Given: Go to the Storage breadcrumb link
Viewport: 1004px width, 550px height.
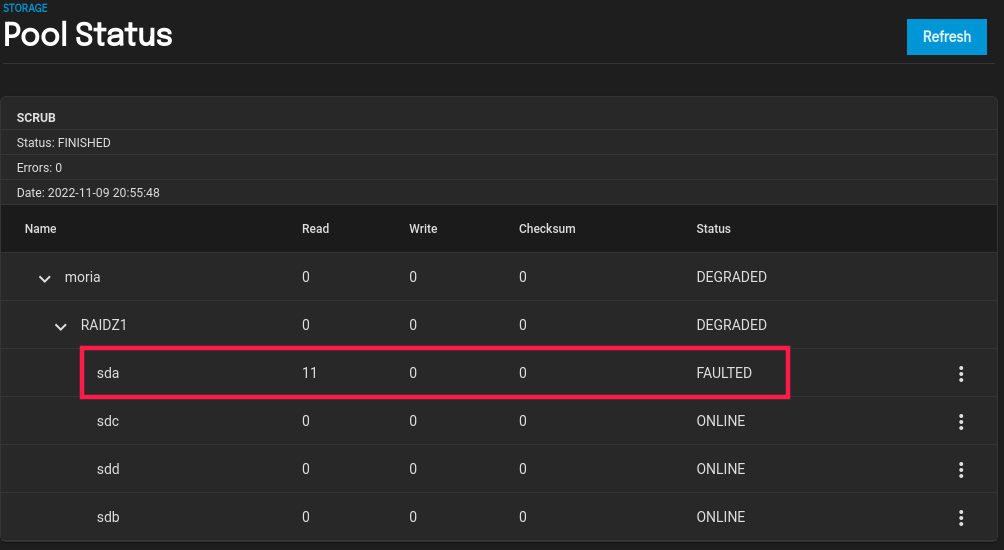Looking at the screenshot, I should (25, 8).
